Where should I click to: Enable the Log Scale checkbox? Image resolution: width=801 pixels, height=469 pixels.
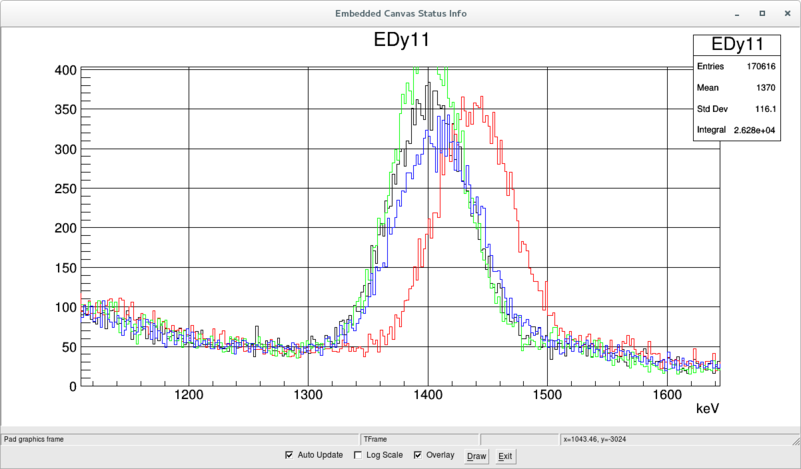(358, 456)
